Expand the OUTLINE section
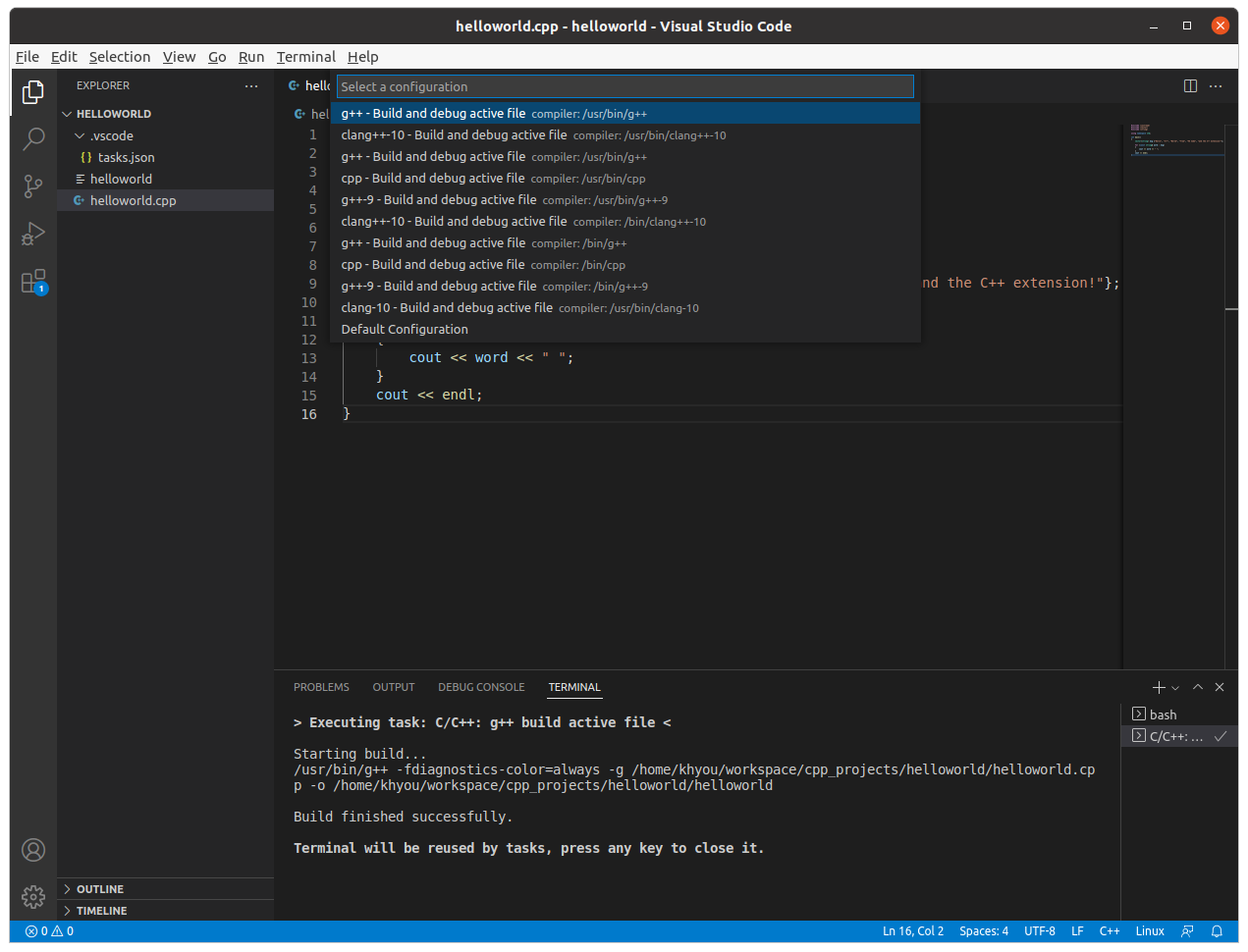The image size is (1248, 952). [x=98, y=888]
